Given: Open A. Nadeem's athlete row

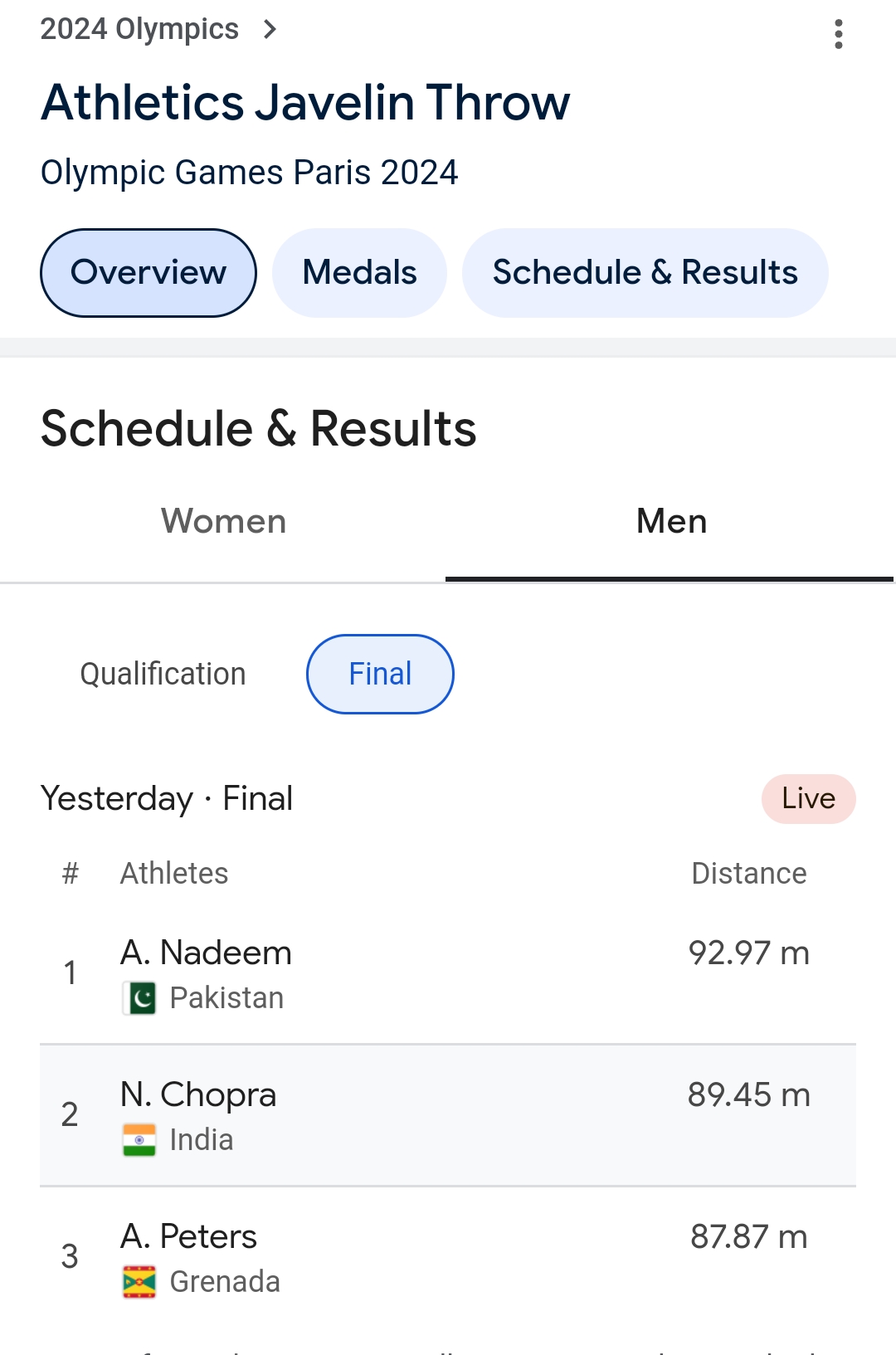Looking at the screenshot, I should 448,973.
